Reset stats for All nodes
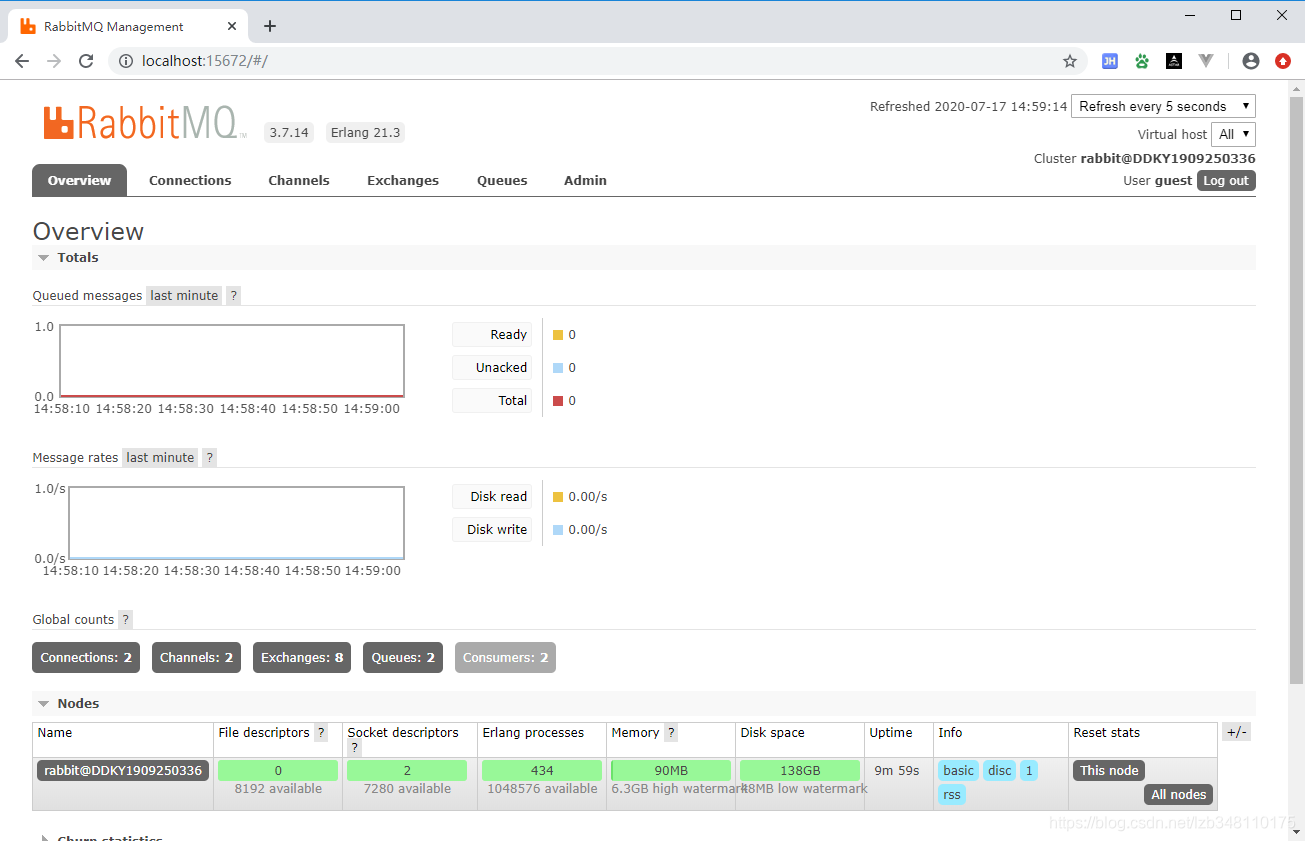 coord(1179,795)
